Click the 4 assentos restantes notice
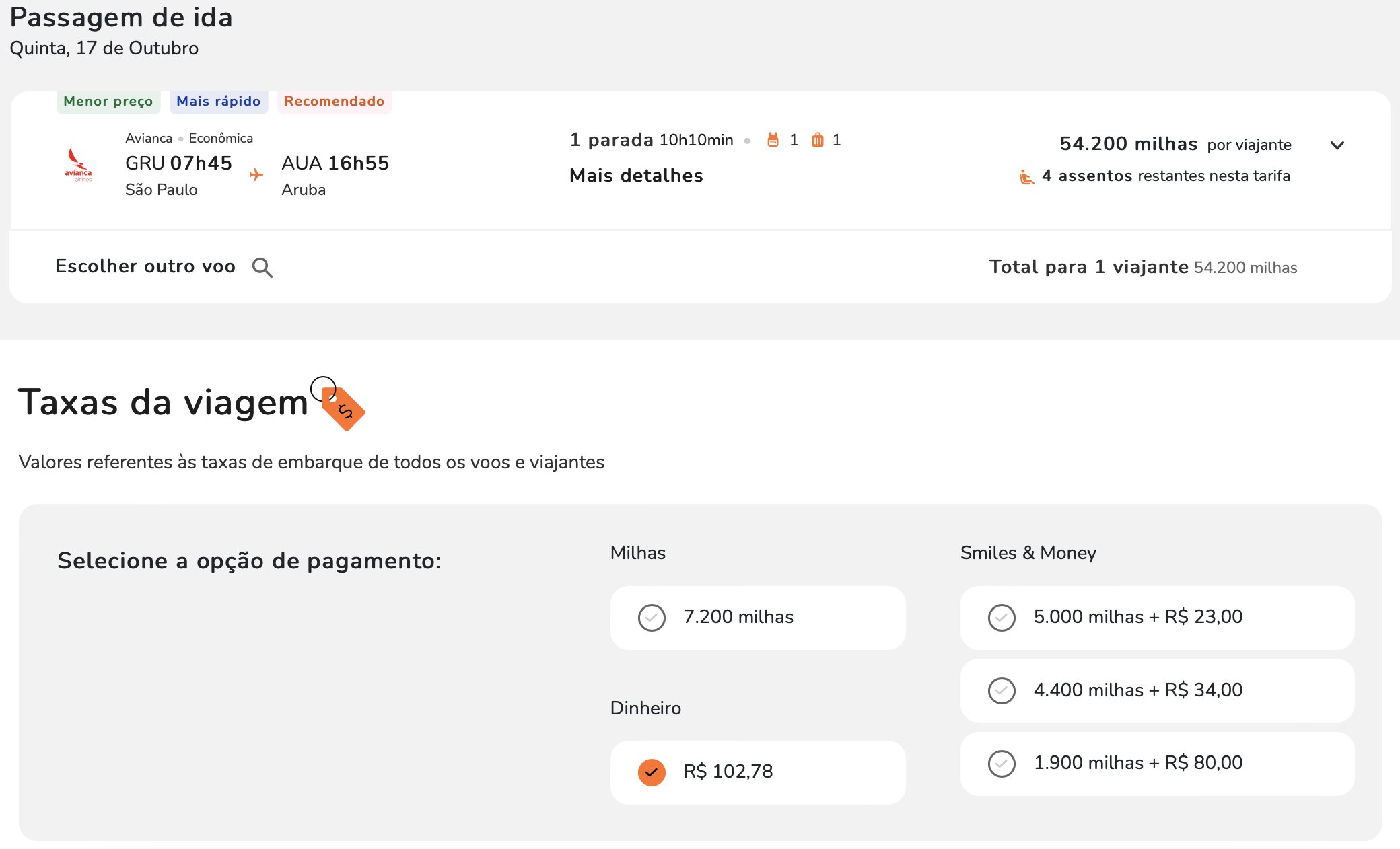The height and width of the screenshot is (849, 1400). [x=1166, y=176]
